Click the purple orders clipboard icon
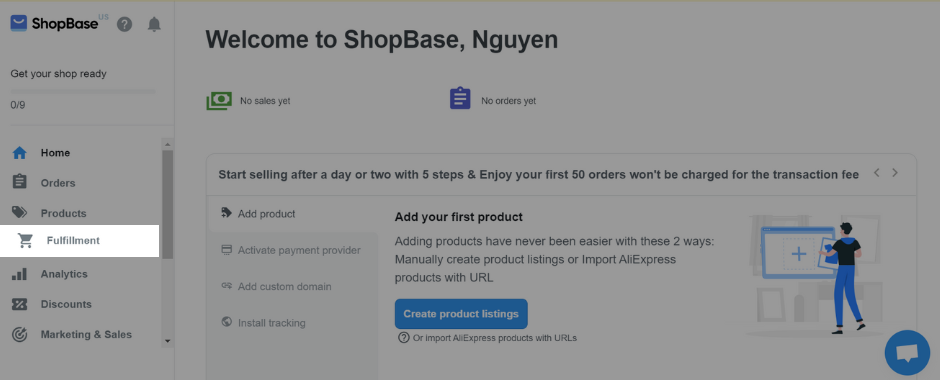This screenshot has width=940, height=380. pos(460,98)
